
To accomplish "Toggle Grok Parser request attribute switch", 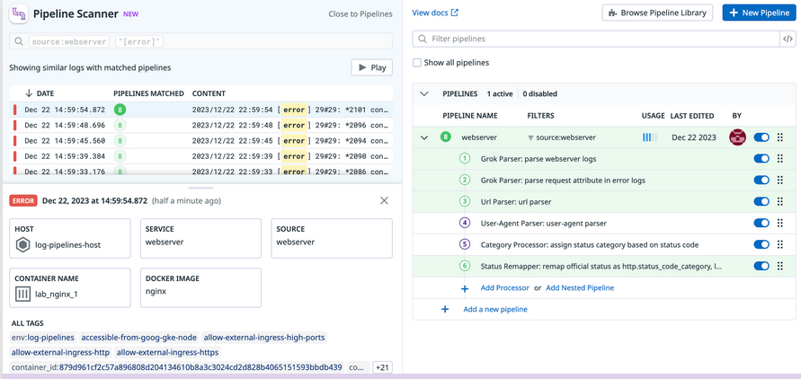I will 761,180.
